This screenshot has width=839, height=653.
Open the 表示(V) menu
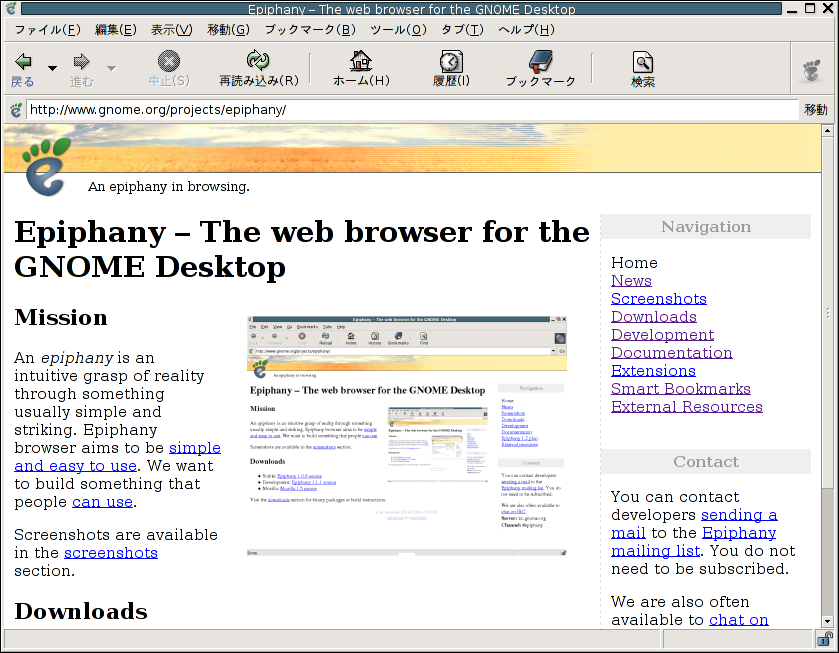[x=171, y=30]
